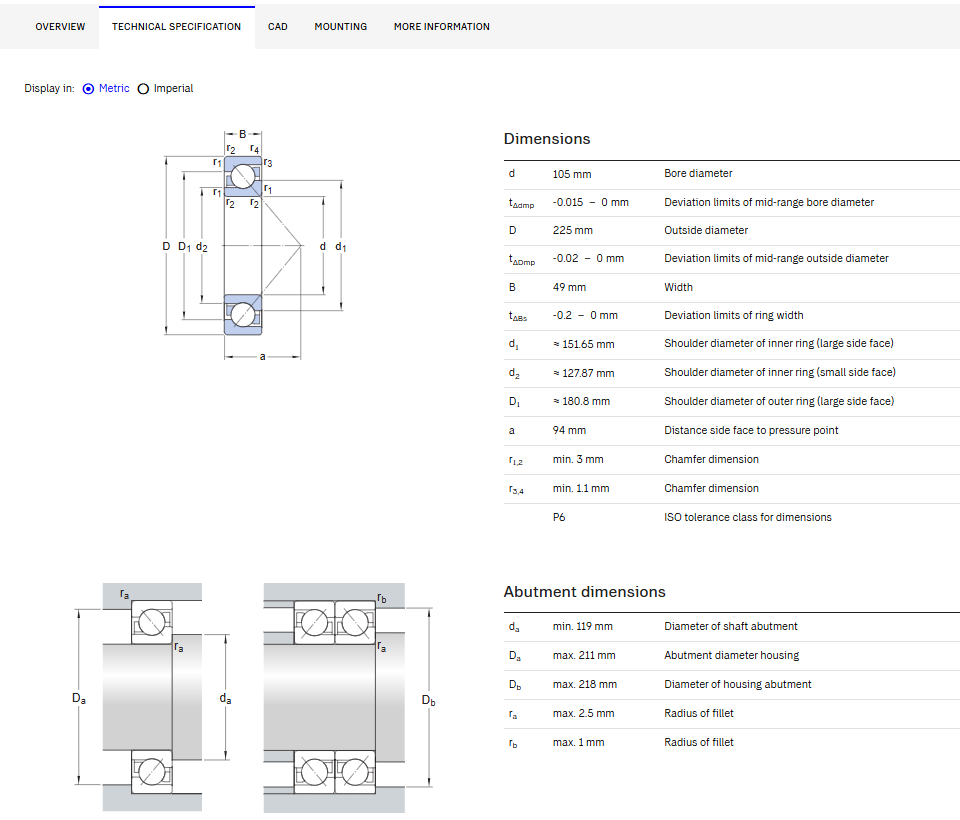Click 'Shoulder diameter of inner ring (large side face)'
960x820 pixels.
point(779,344)
